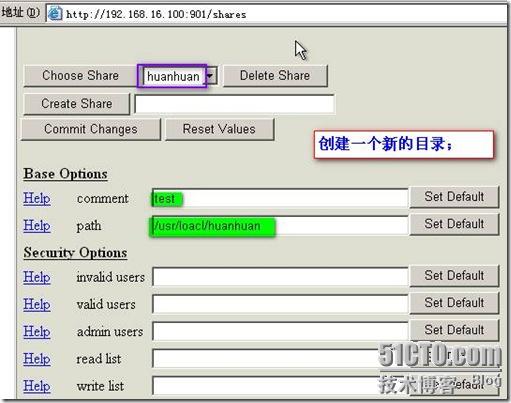
Task: Open Help link for path option
Action: pos(37,226)
